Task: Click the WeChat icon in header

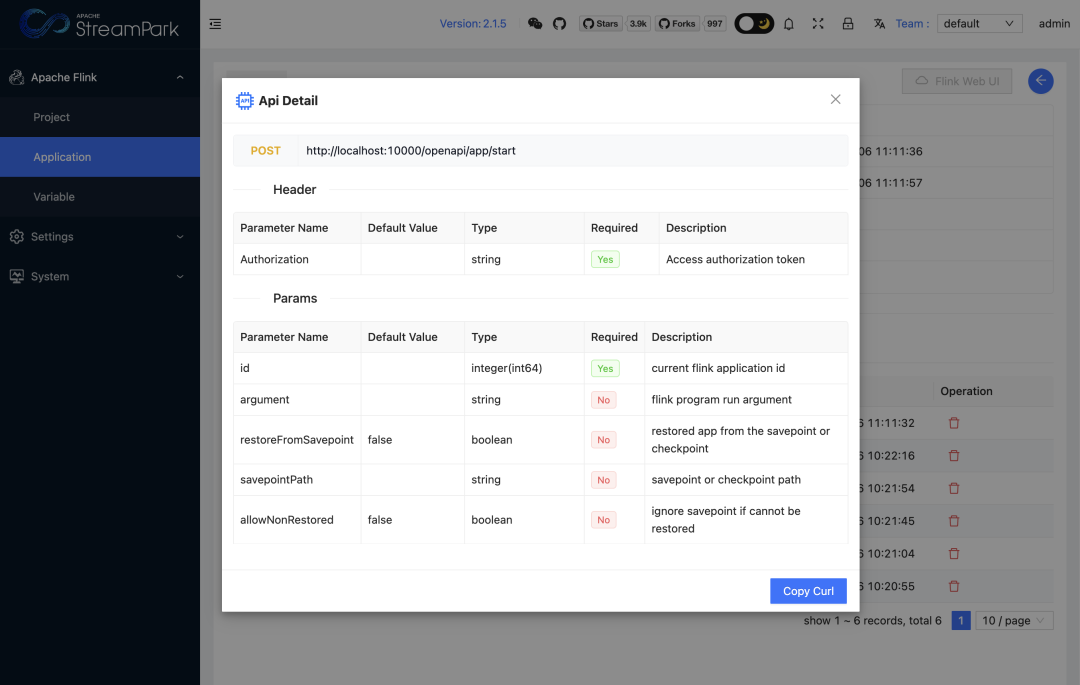Action: click(x=535, y=24)
